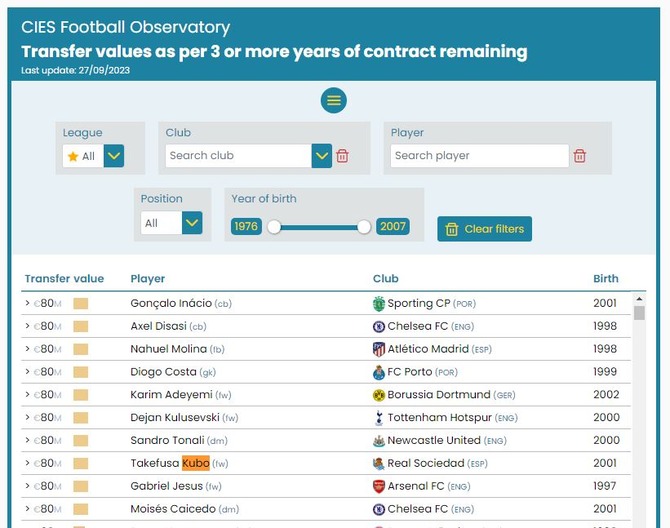The width and height of the screenshot is (670, 528).
Task: Focus the Search club input field
Action: (x=238, y=156)
